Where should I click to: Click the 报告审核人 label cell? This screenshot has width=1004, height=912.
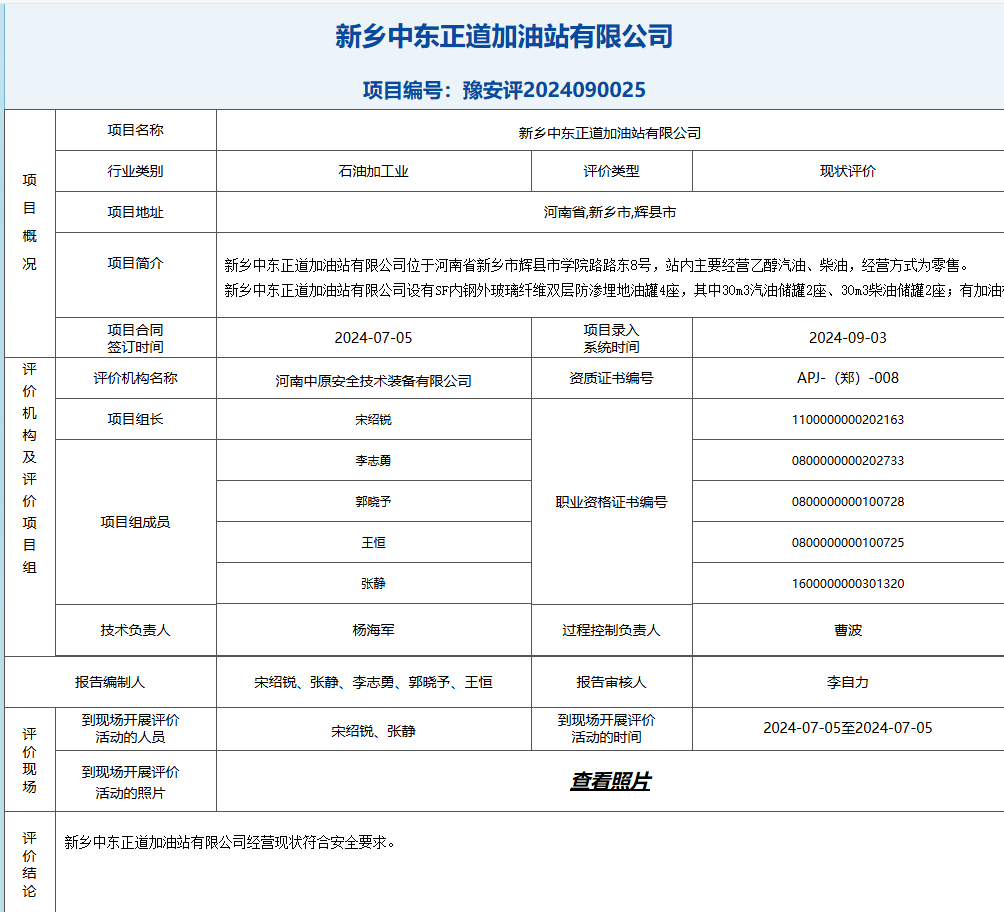(611, 683)
